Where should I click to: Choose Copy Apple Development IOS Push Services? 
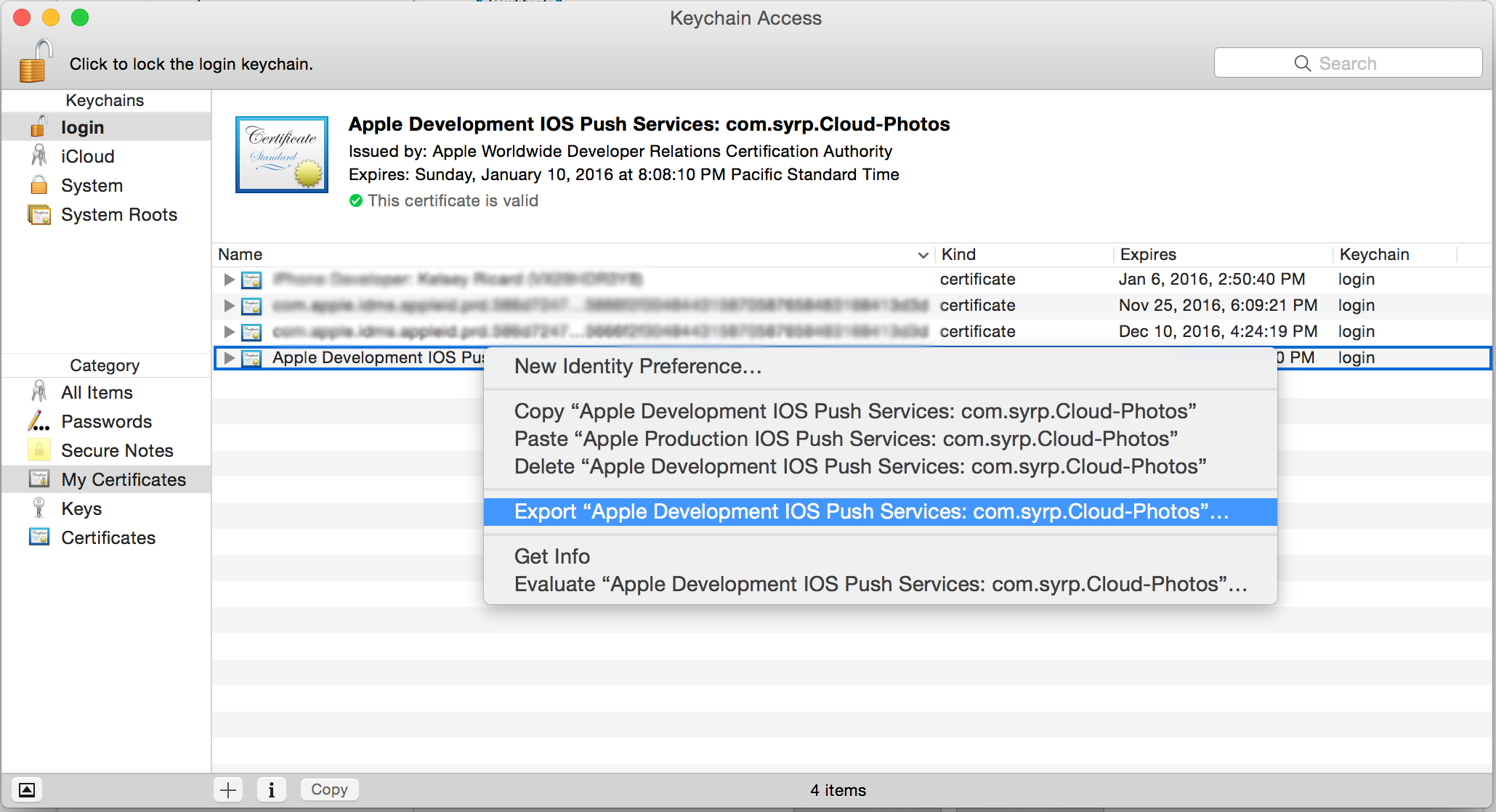[880, 411]
